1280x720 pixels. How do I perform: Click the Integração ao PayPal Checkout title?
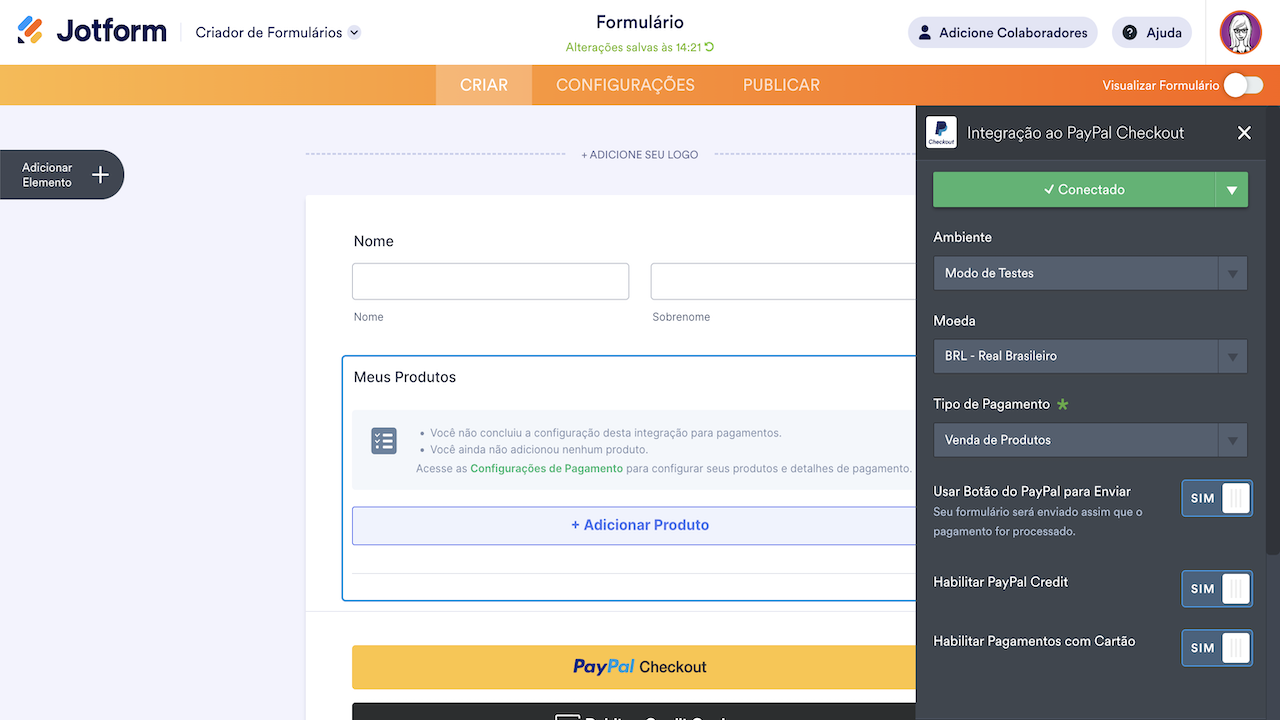(1075, 133)
